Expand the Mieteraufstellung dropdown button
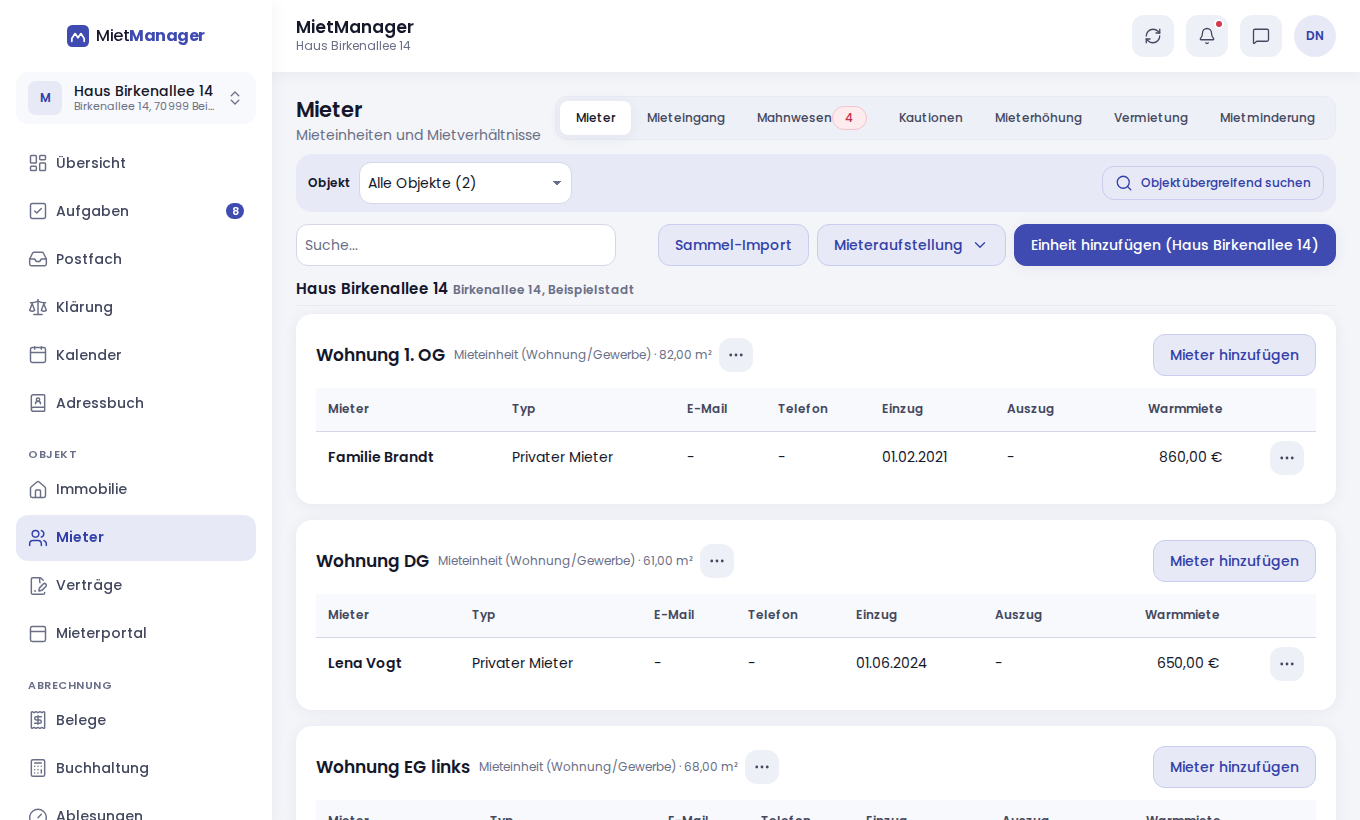 point(911,245)
